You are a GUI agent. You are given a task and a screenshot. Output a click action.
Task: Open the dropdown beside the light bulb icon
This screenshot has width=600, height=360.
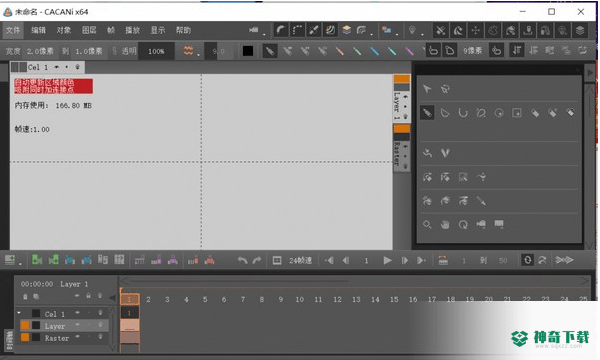[x=422, y=35]
